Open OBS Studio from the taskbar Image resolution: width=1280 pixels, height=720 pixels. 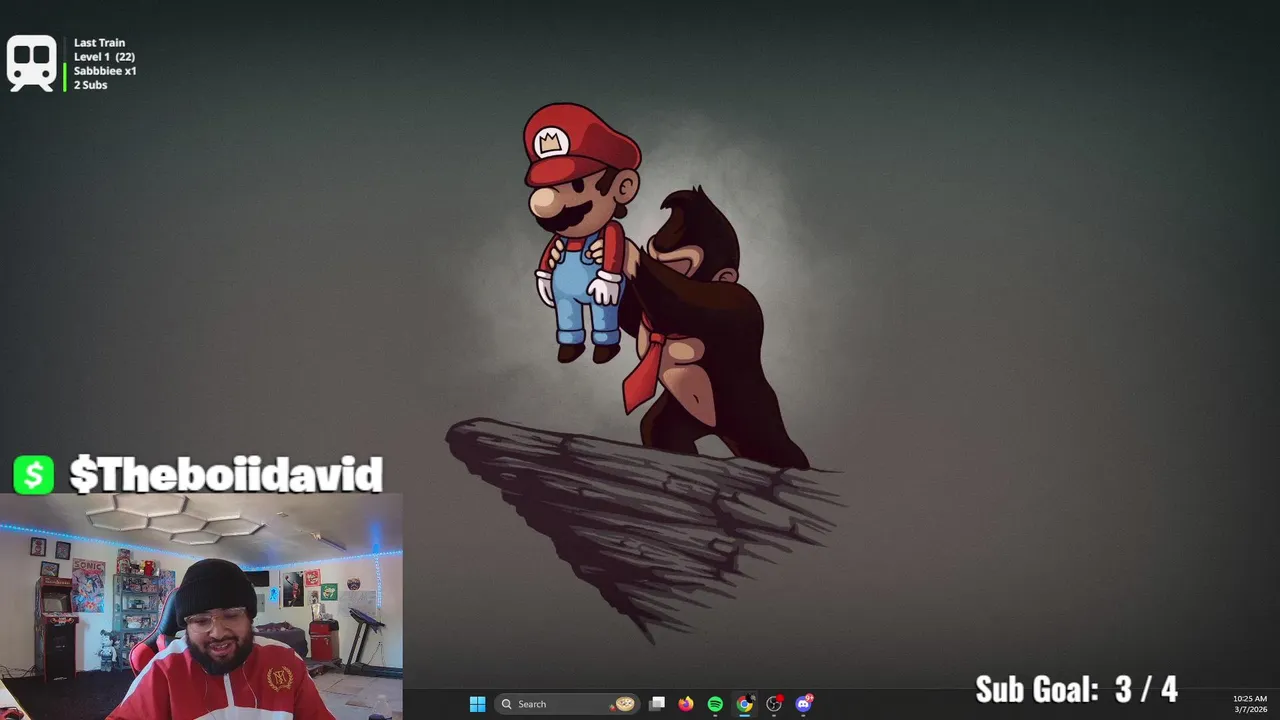pyautogui.click(x=774, y=704)
